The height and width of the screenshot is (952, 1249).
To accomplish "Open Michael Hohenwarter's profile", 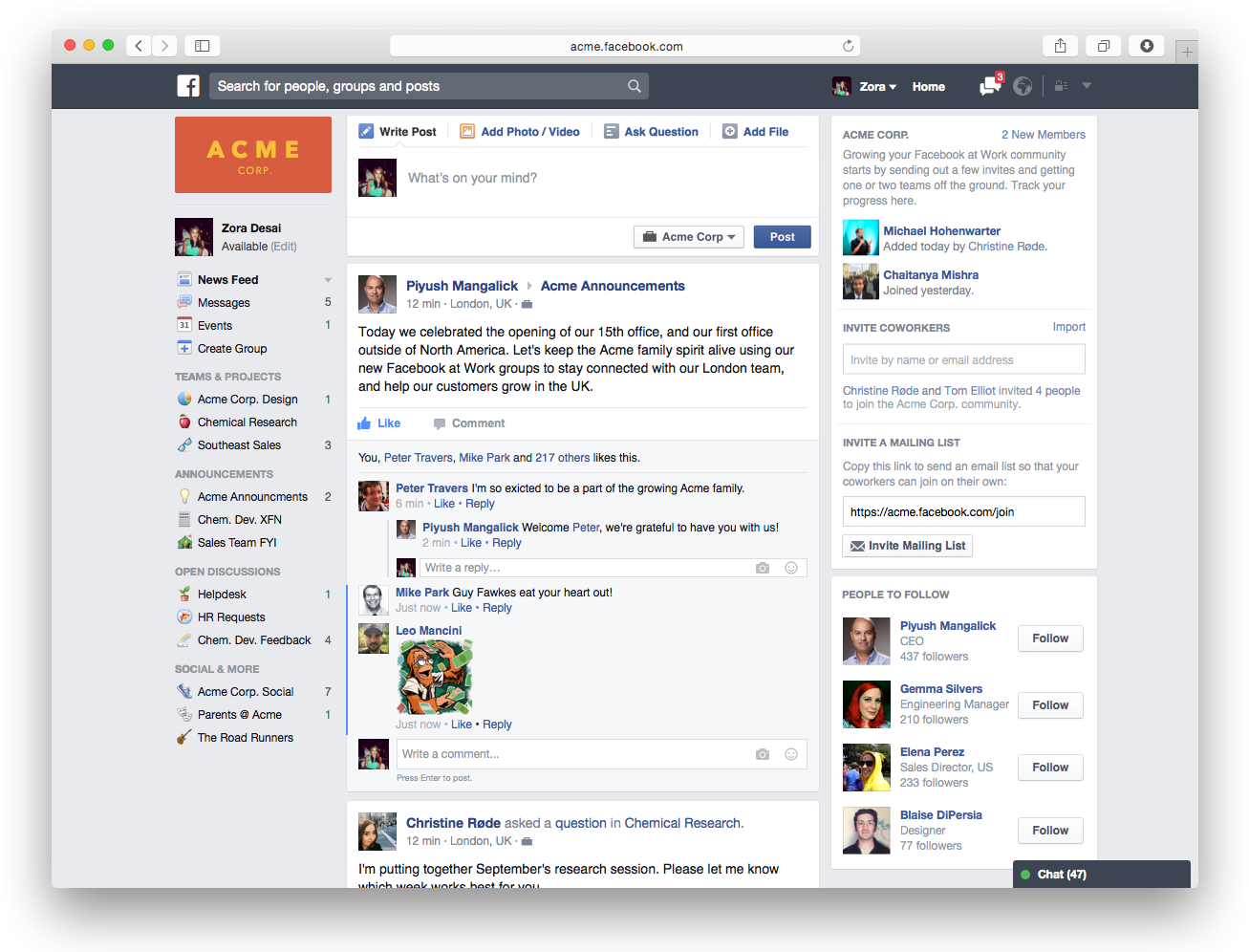I will (941, 231).
